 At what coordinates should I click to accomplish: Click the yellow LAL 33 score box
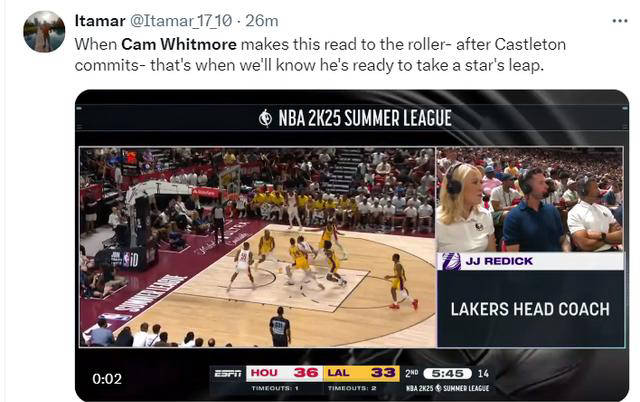pos(361,373)
